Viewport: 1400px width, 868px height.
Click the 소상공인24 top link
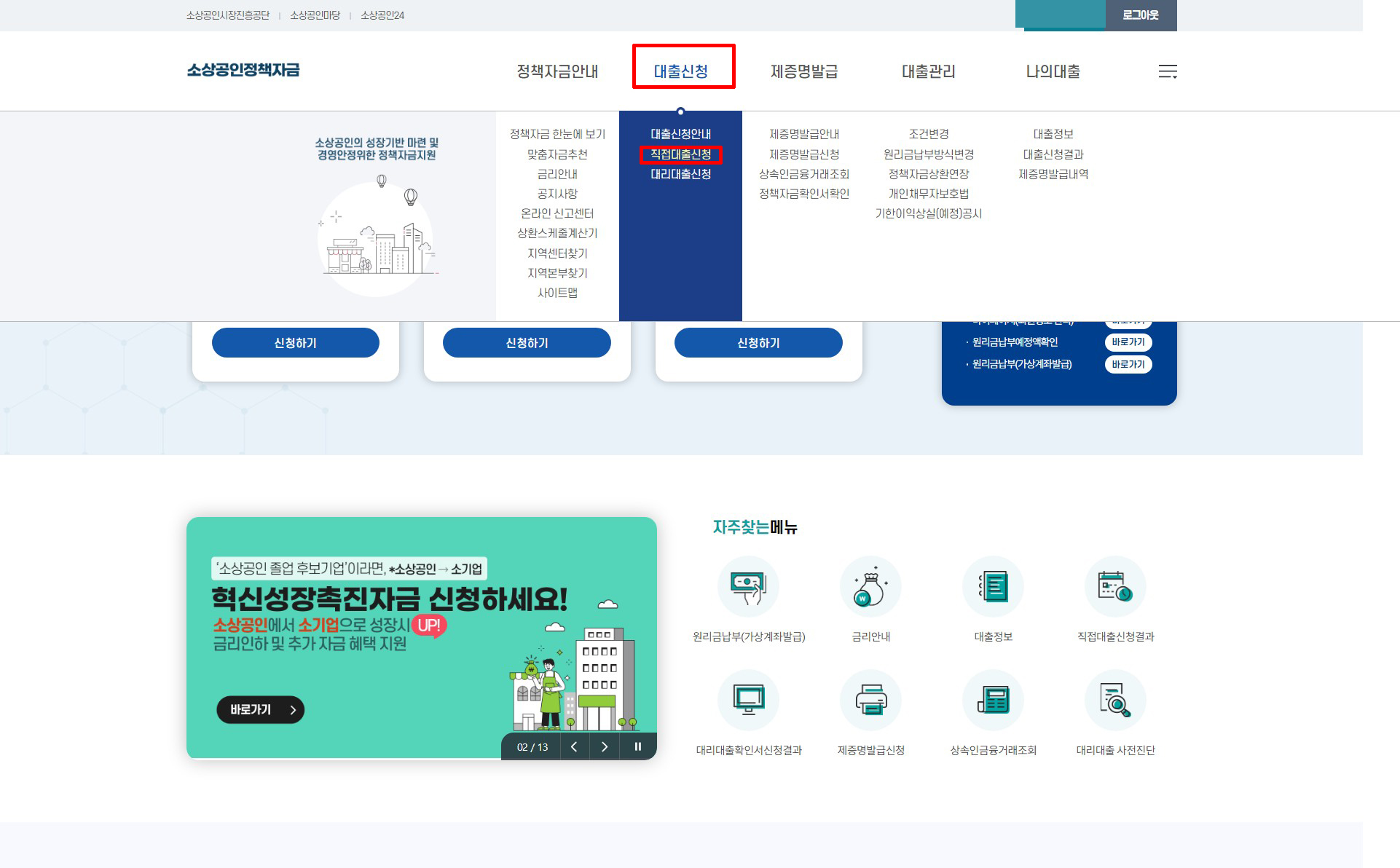pyautogui.click(x=382, y=15)
